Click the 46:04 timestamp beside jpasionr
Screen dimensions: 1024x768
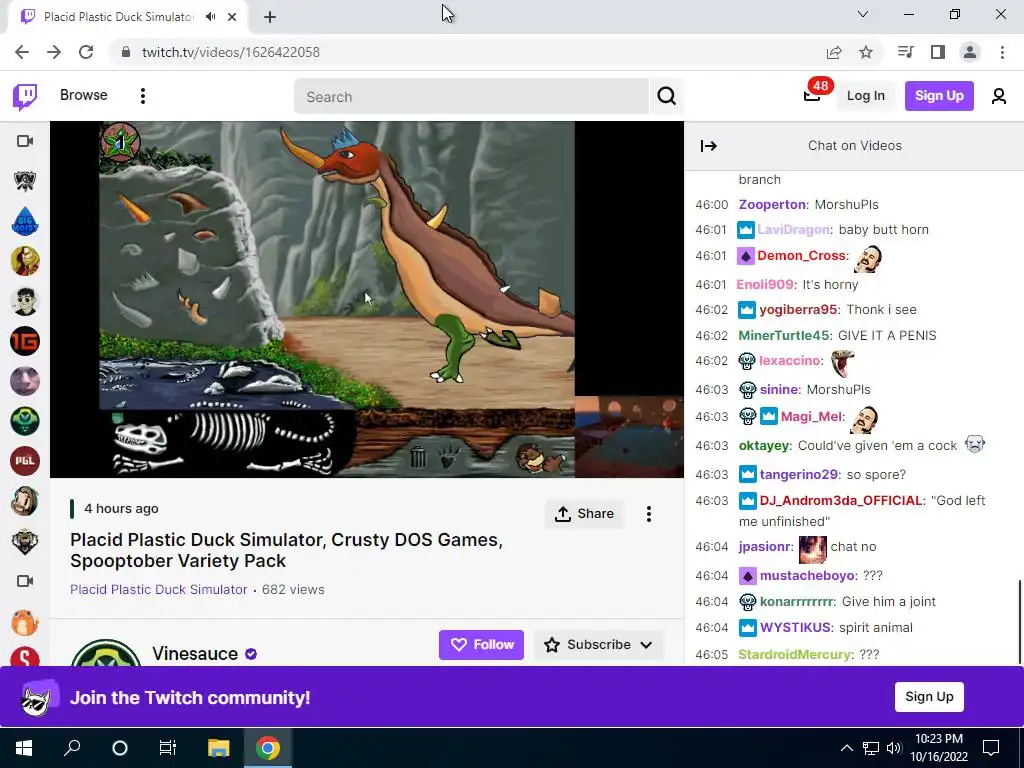[711, 547]
